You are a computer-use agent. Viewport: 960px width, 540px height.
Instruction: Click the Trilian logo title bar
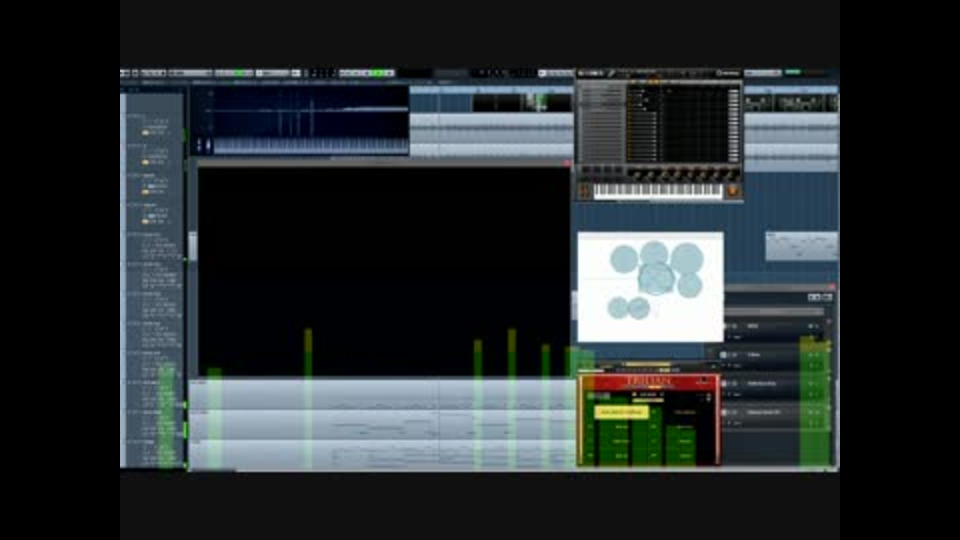tap(649, 382)
